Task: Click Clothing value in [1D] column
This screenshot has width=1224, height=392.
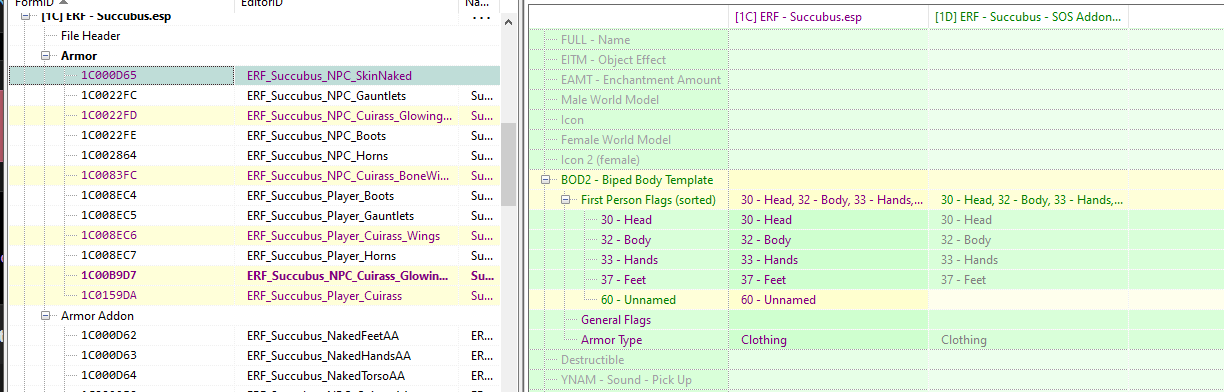Action: click(963, 340)
